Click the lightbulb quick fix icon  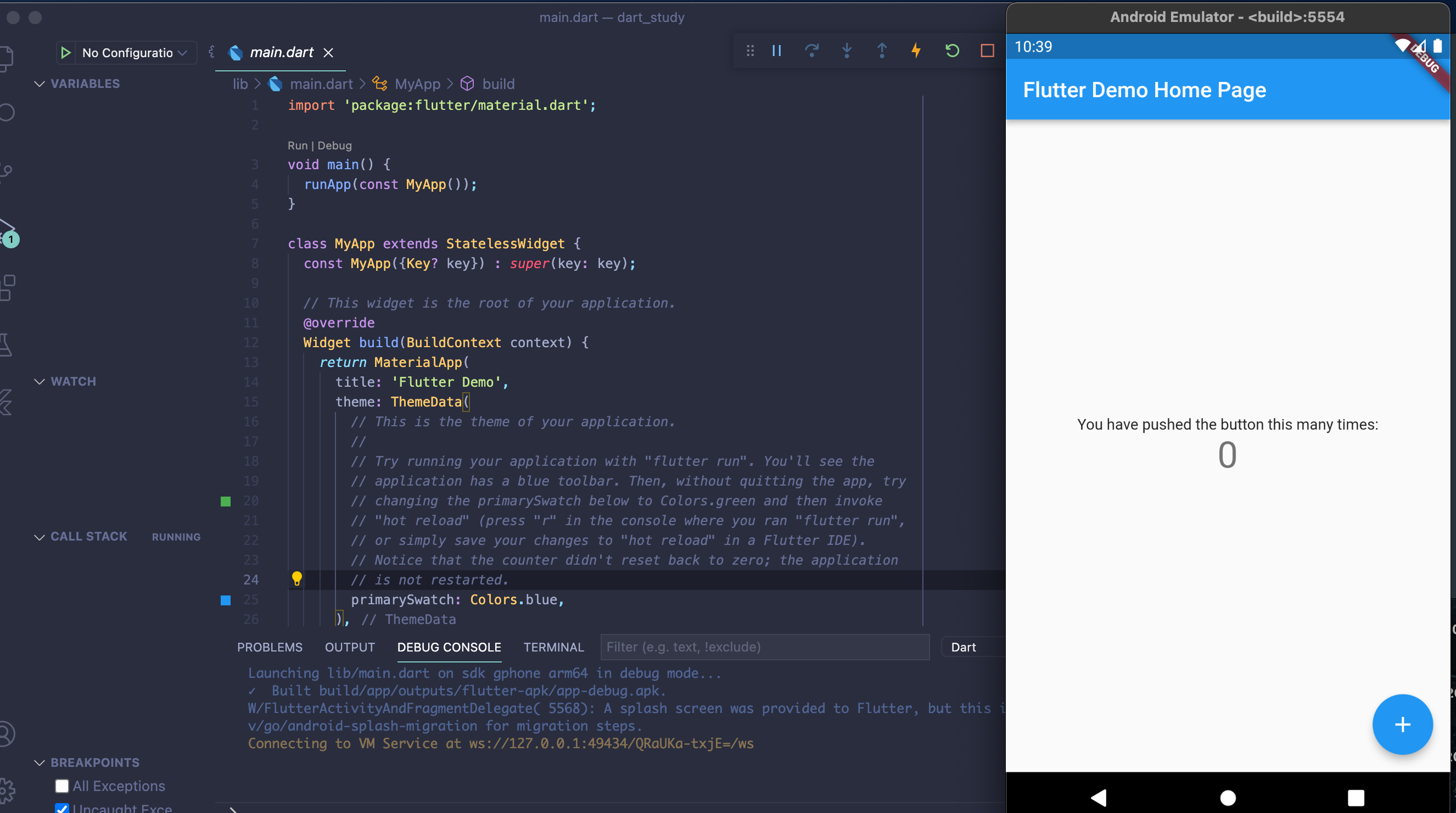point(296,578)
